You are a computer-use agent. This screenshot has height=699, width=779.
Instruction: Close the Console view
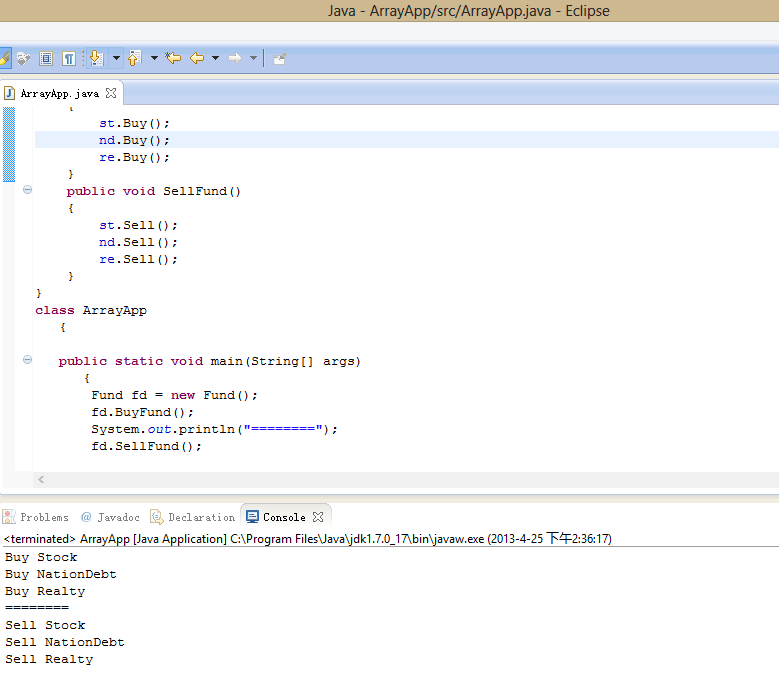[x=318, y=517]
